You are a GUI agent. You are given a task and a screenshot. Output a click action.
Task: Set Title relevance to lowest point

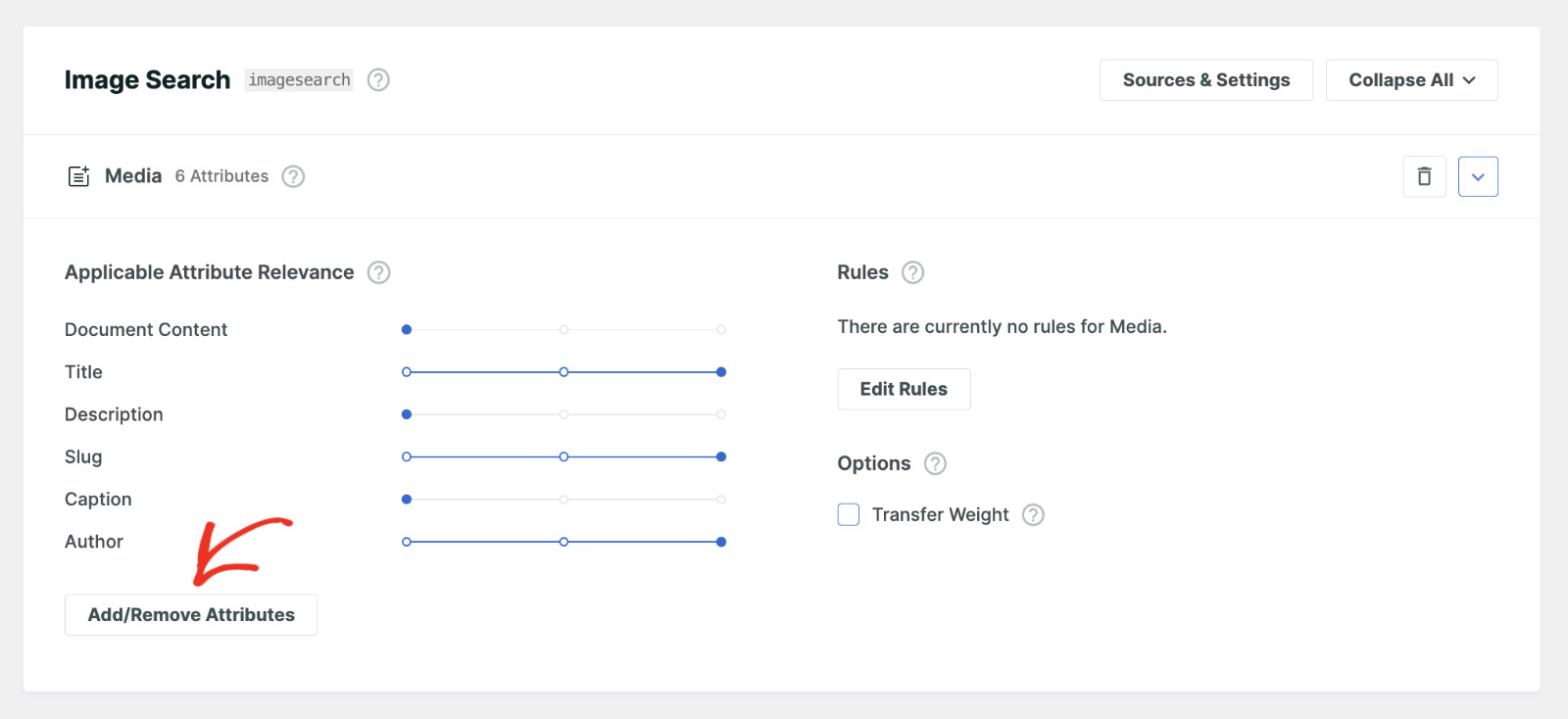(407, 372)
